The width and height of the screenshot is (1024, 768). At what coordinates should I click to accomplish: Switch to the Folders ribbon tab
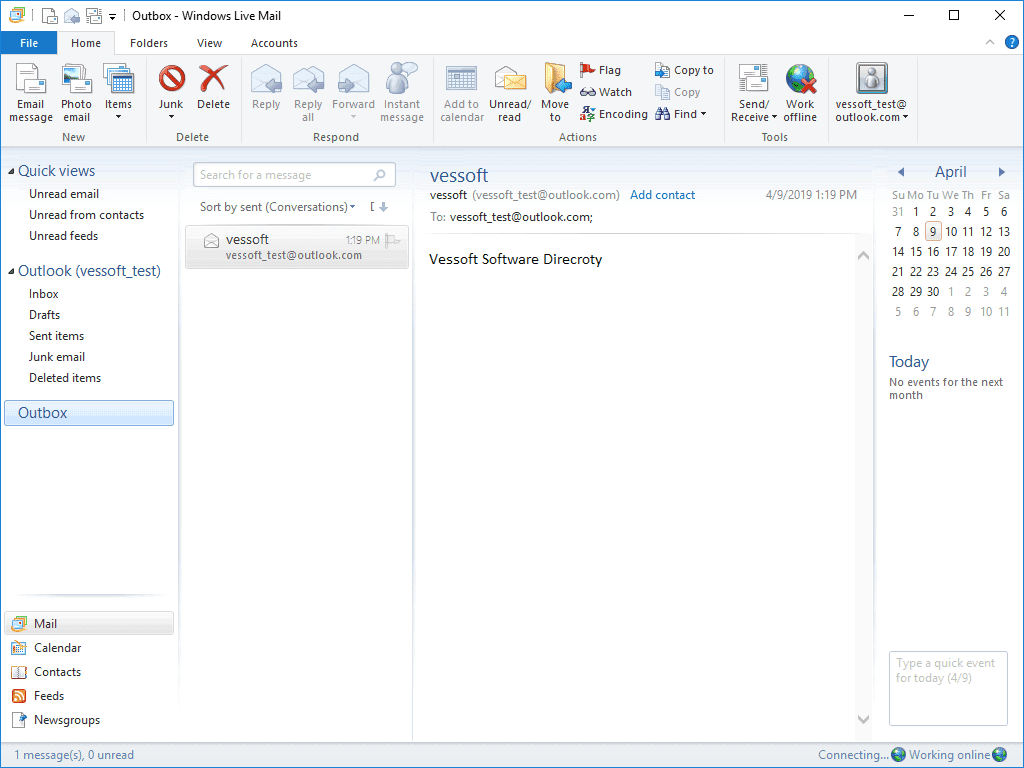click(149, 43)
